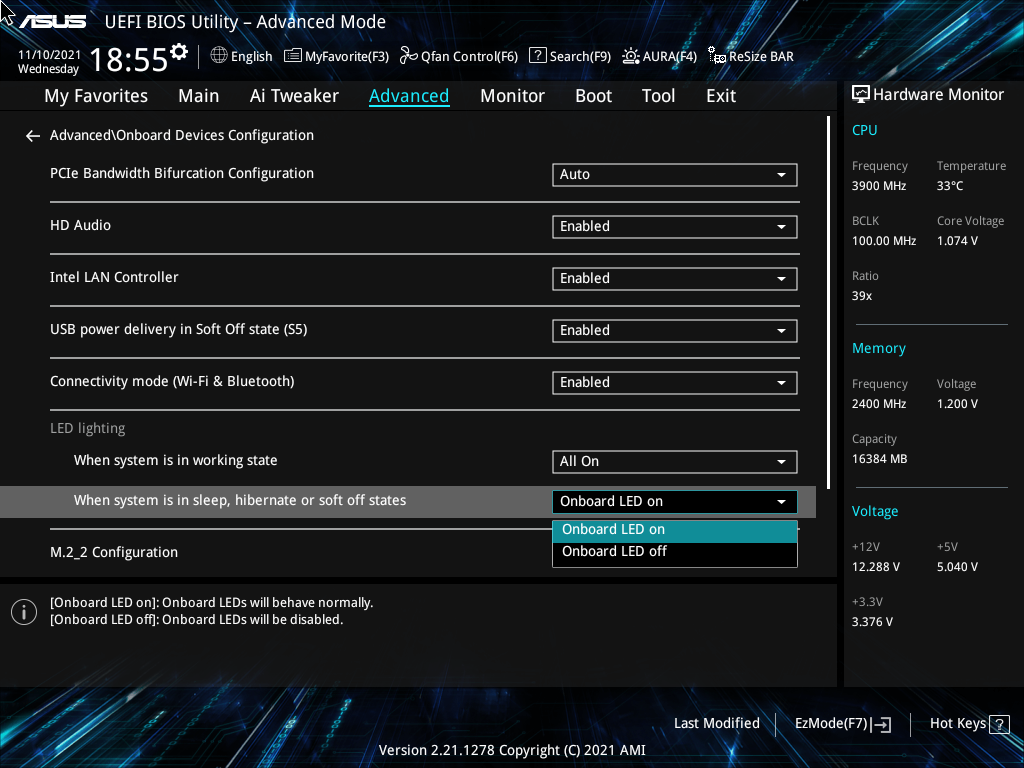Choose Onboard LED on option
1024x768 pixels.
(675, 530)
